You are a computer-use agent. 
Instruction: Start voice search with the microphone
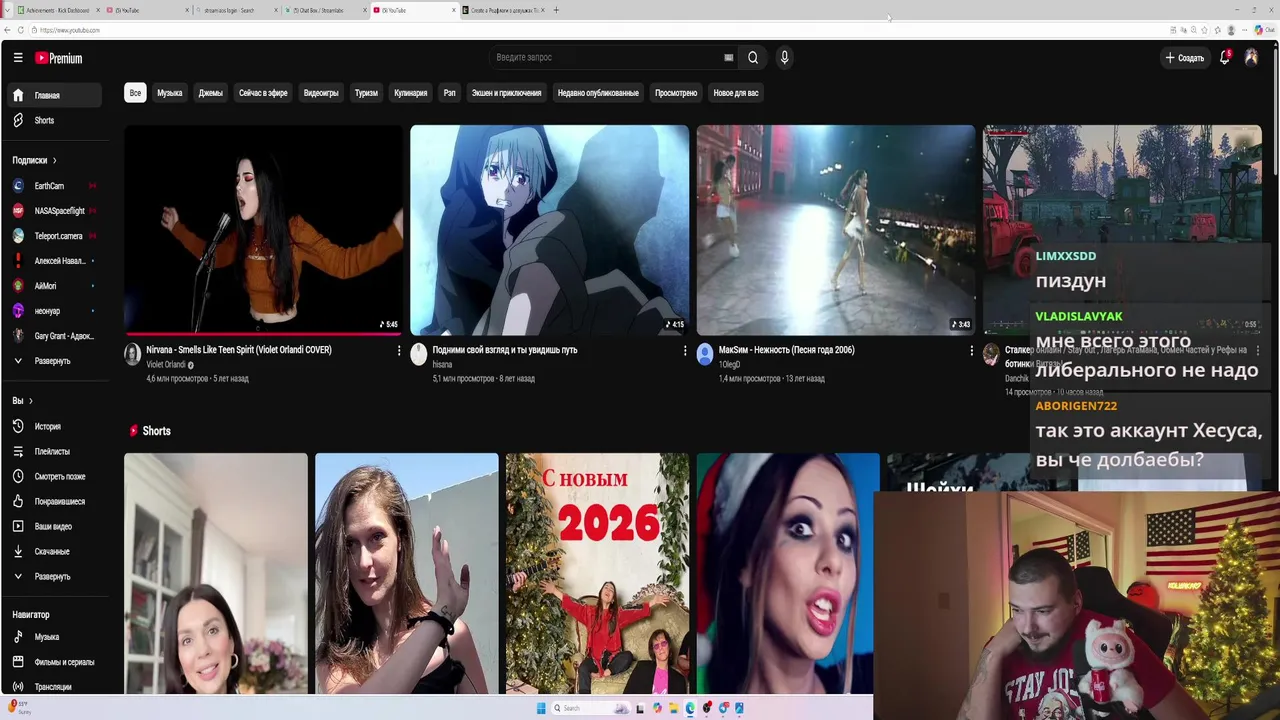(x=784, y=58)
